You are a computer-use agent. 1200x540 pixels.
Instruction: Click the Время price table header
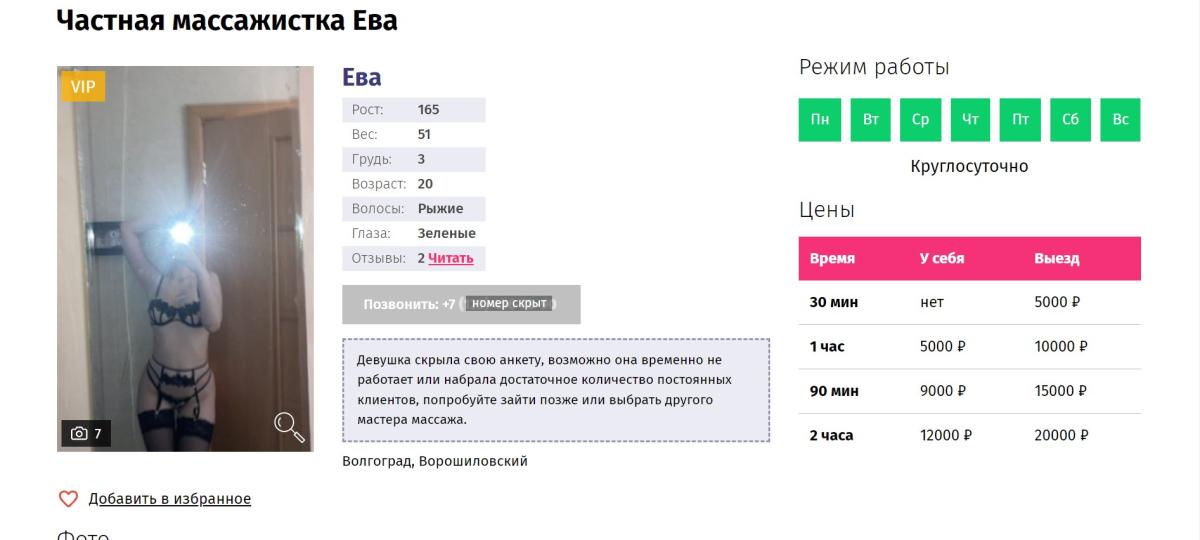[x=832, y=259]
